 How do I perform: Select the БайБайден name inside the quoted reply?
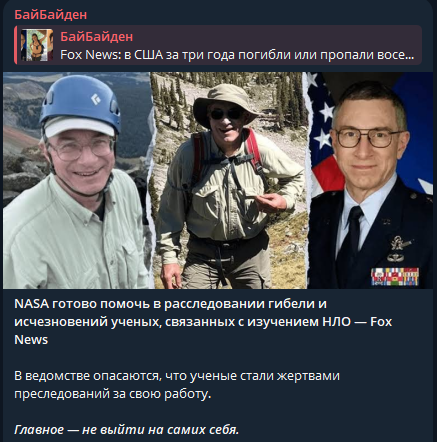pos(97,36)
